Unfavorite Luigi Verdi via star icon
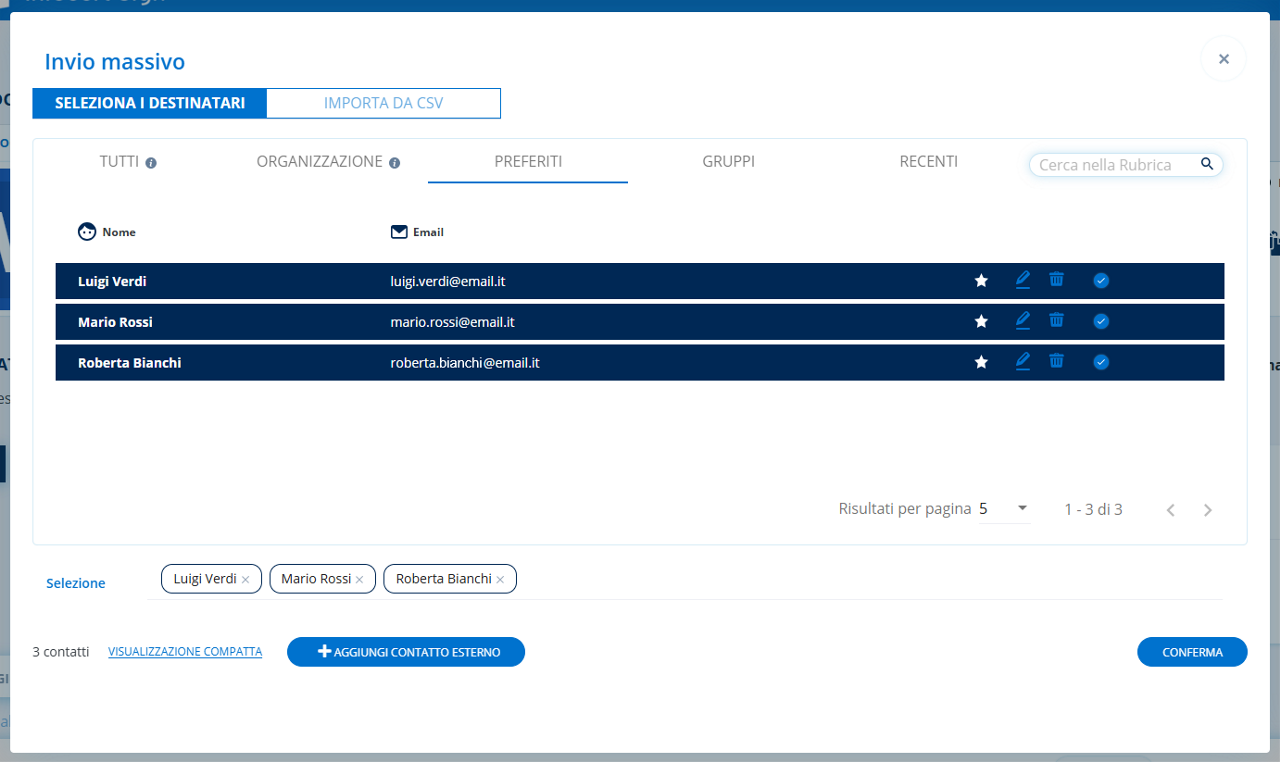Viewport: 1280px width, 762px height. (981, 281)
